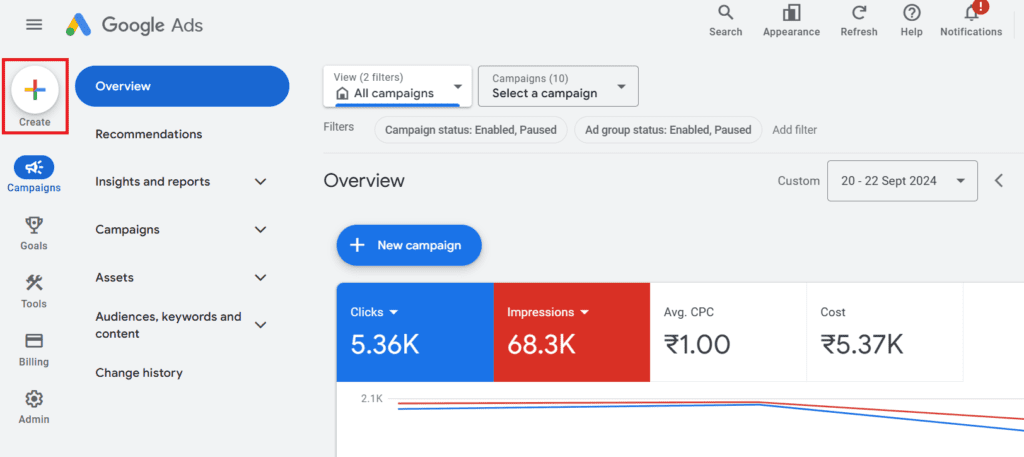Open the custom date range dropdown
This screenshot has height=457, width=1024.
[902, 181]
